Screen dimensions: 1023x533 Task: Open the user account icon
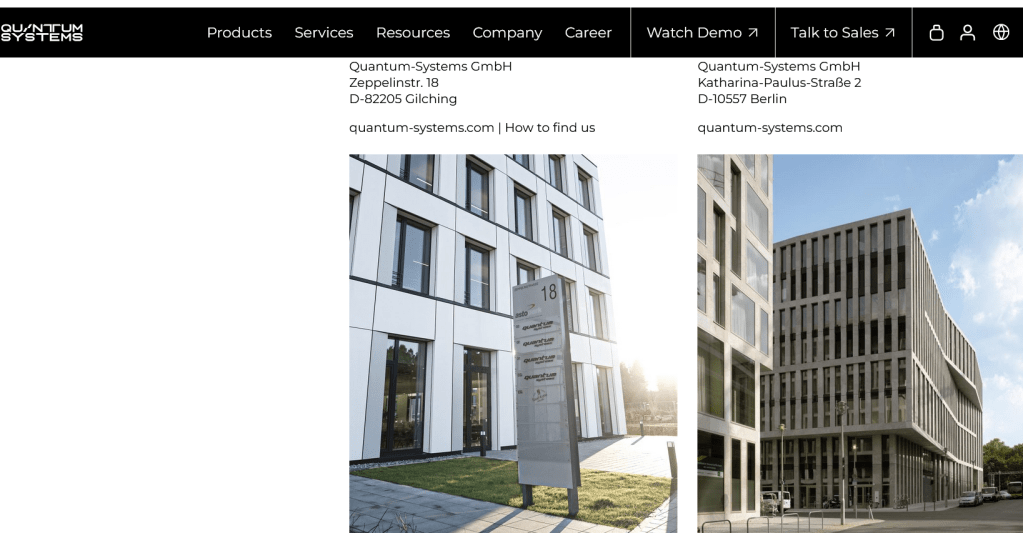[x=968, y=33]
